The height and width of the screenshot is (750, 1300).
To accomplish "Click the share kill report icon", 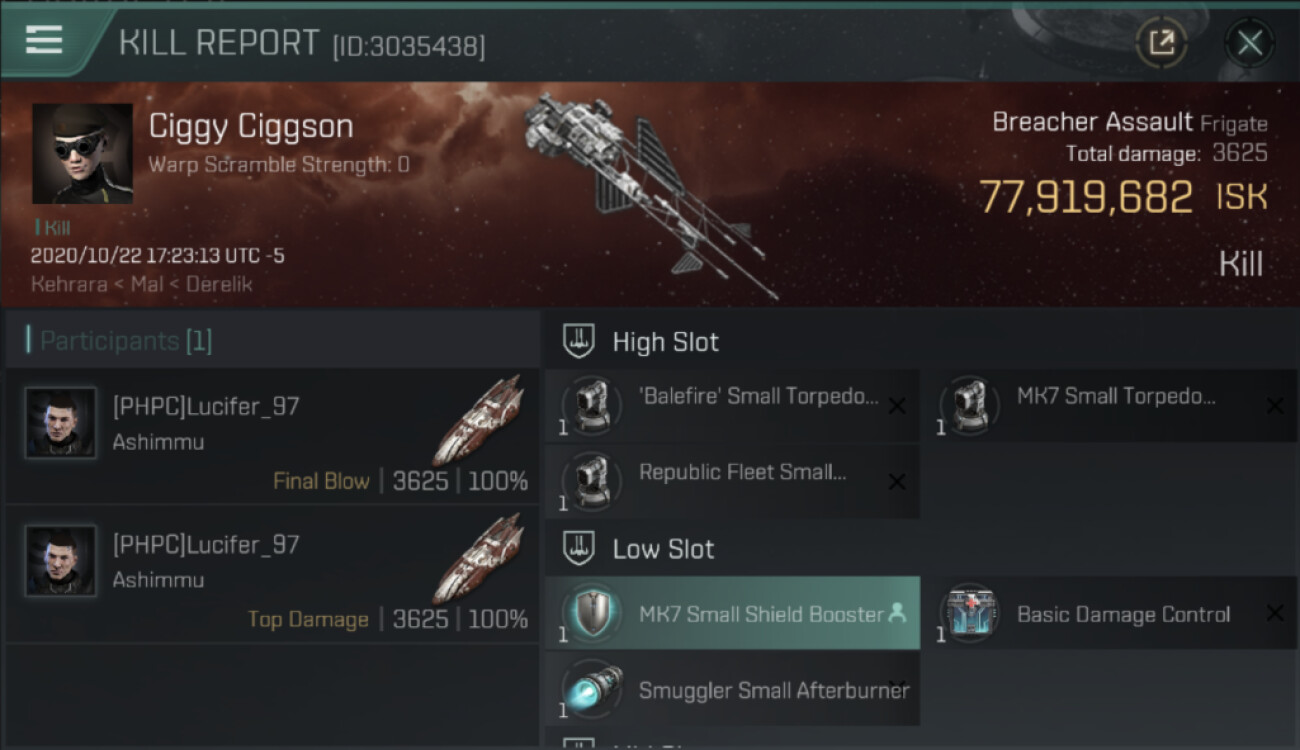I will point(1161,43).
